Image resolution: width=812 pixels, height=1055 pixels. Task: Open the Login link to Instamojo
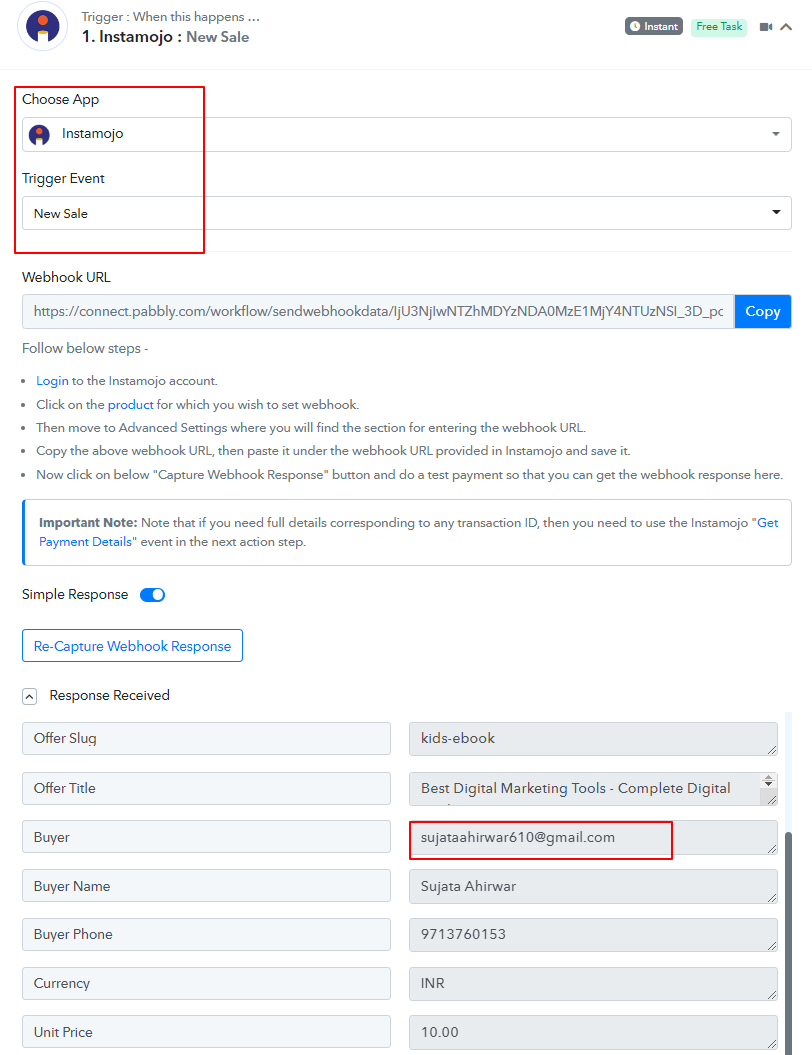coord(52,381)
